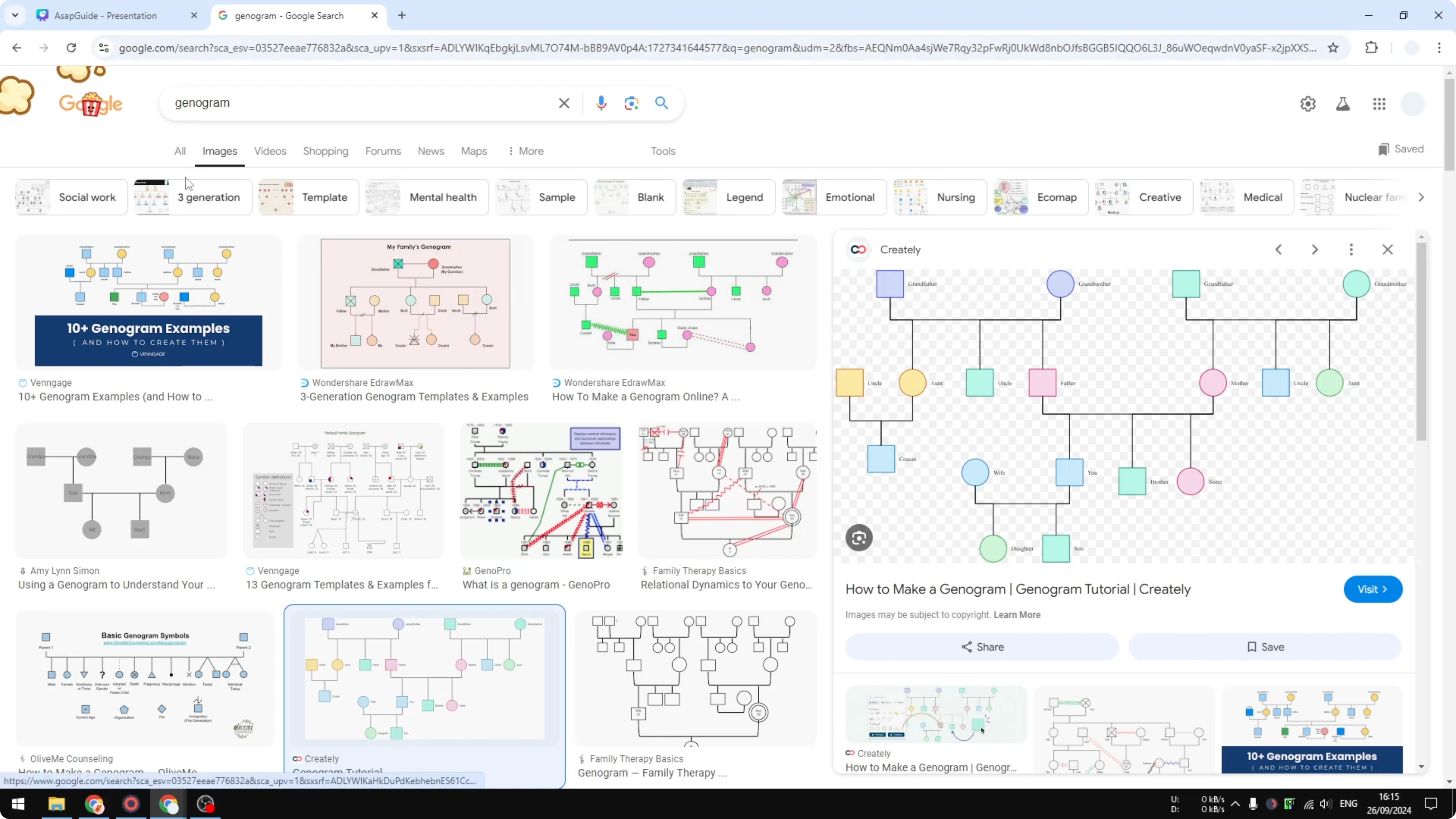Click the Visit button
This screenshot has height=819, width=1456.
[x=1373, y=590]
